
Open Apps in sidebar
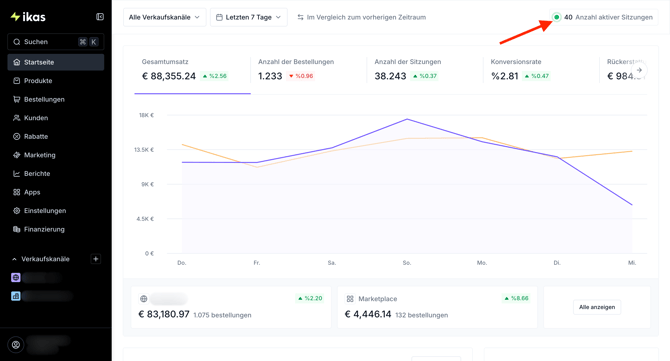pyautogui.click(x=56, y=192)
